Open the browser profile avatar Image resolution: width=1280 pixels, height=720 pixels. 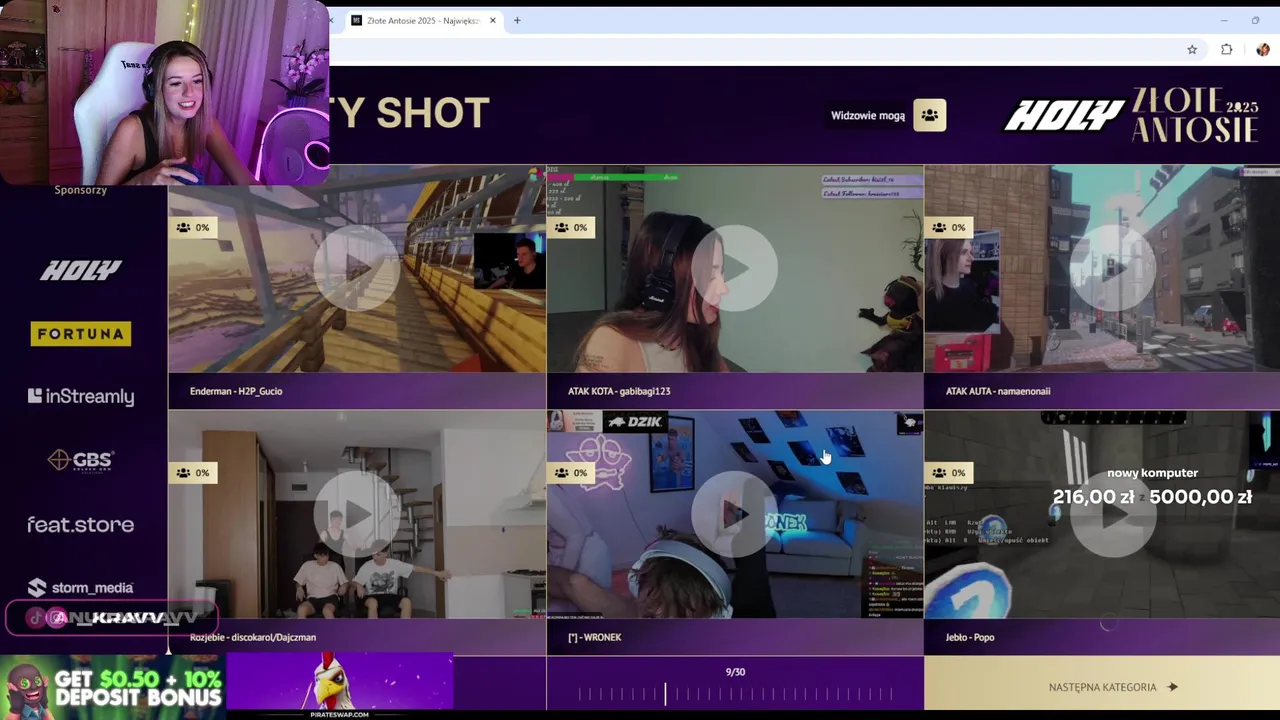click(x=1262, y=50)
